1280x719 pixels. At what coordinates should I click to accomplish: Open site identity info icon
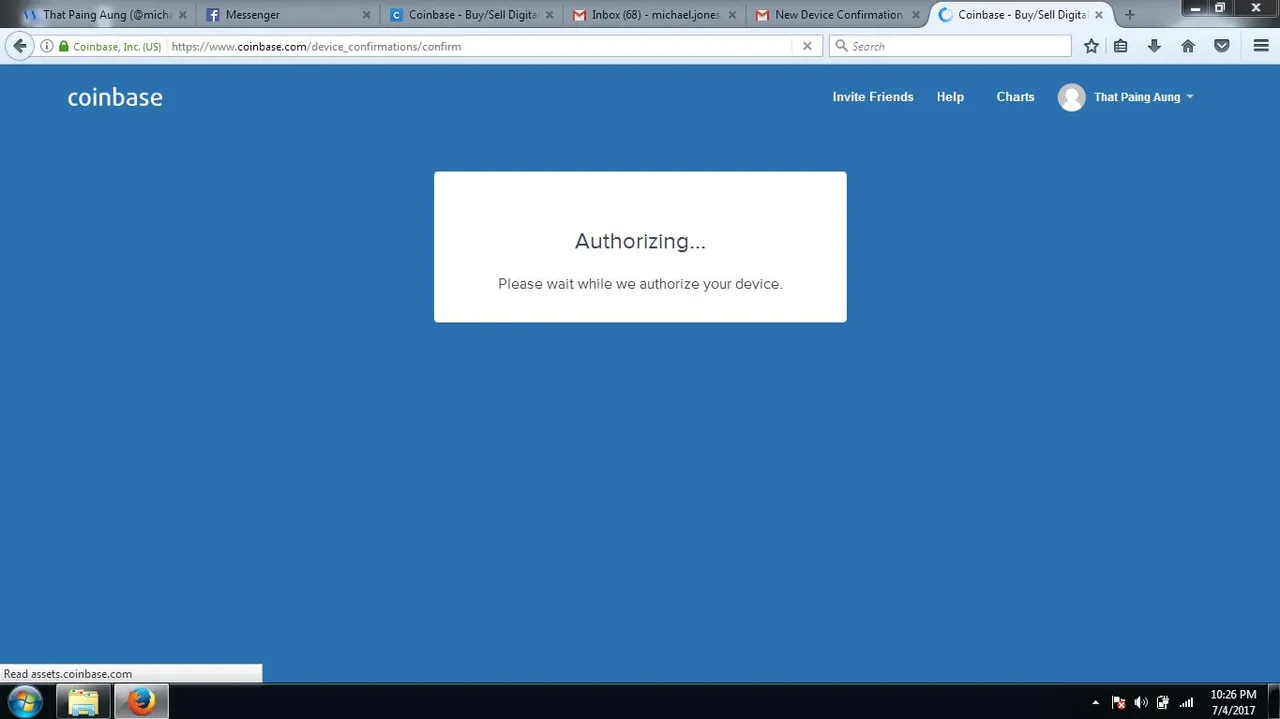click(x=46, y=46)
